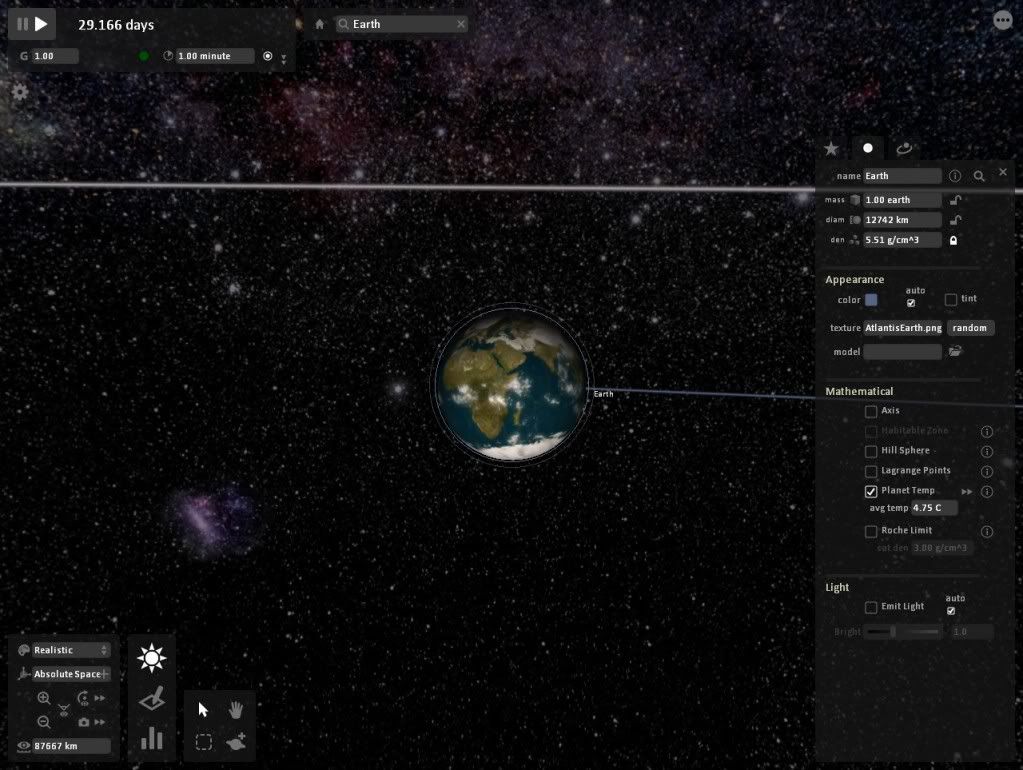Viewport: 1023px width, 770px height.
Task: Select the hand pan tool
Action: click(x=237, y=709)
